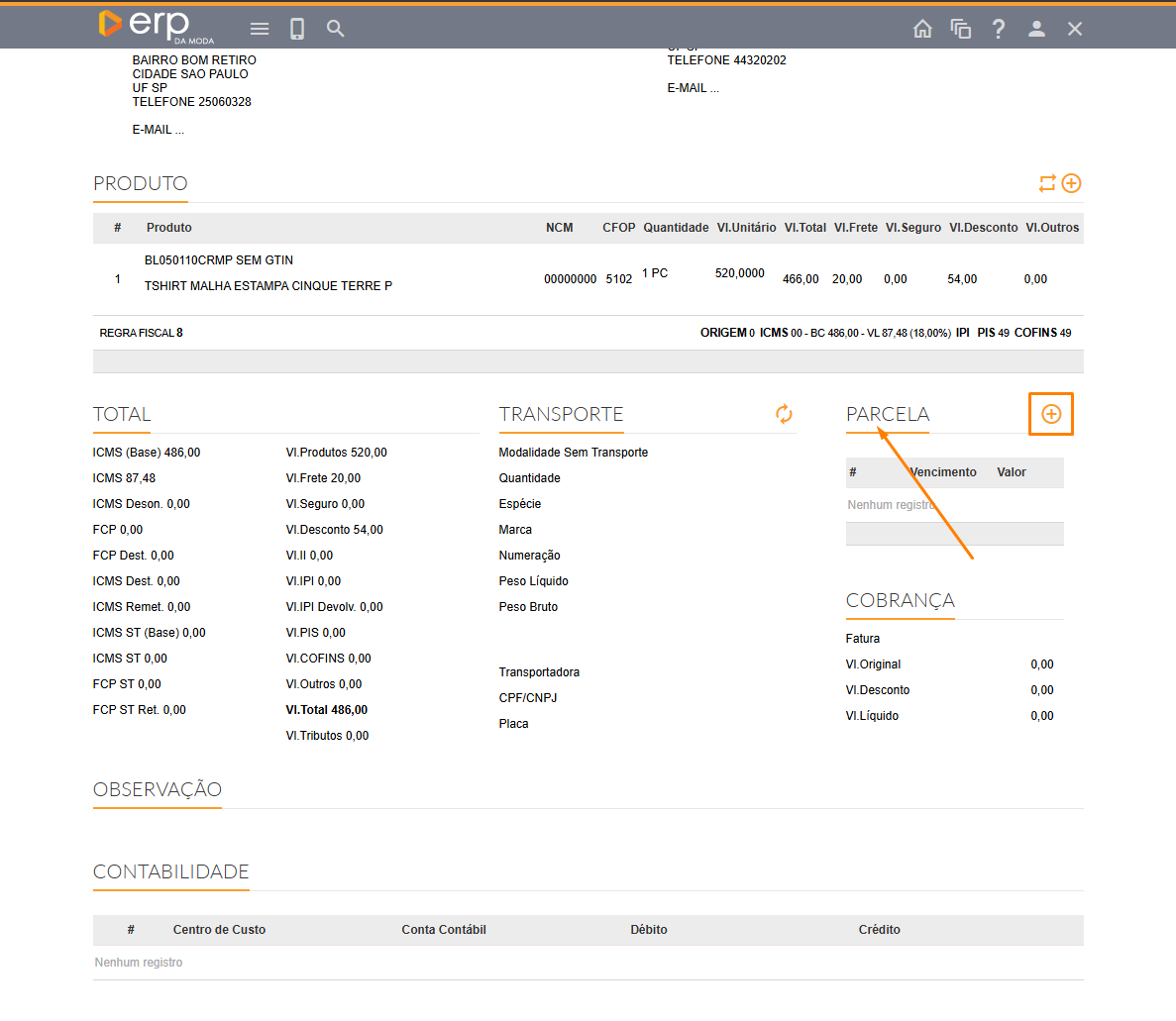Close the current screen with X
Screen dimensions: 1176x1021
[1075, 29]
